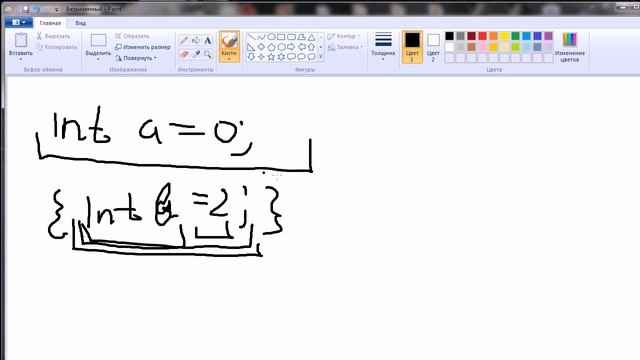Click the Вставить paste clipboard icon
Screen dimensions: 640x360
pos(21,40)
